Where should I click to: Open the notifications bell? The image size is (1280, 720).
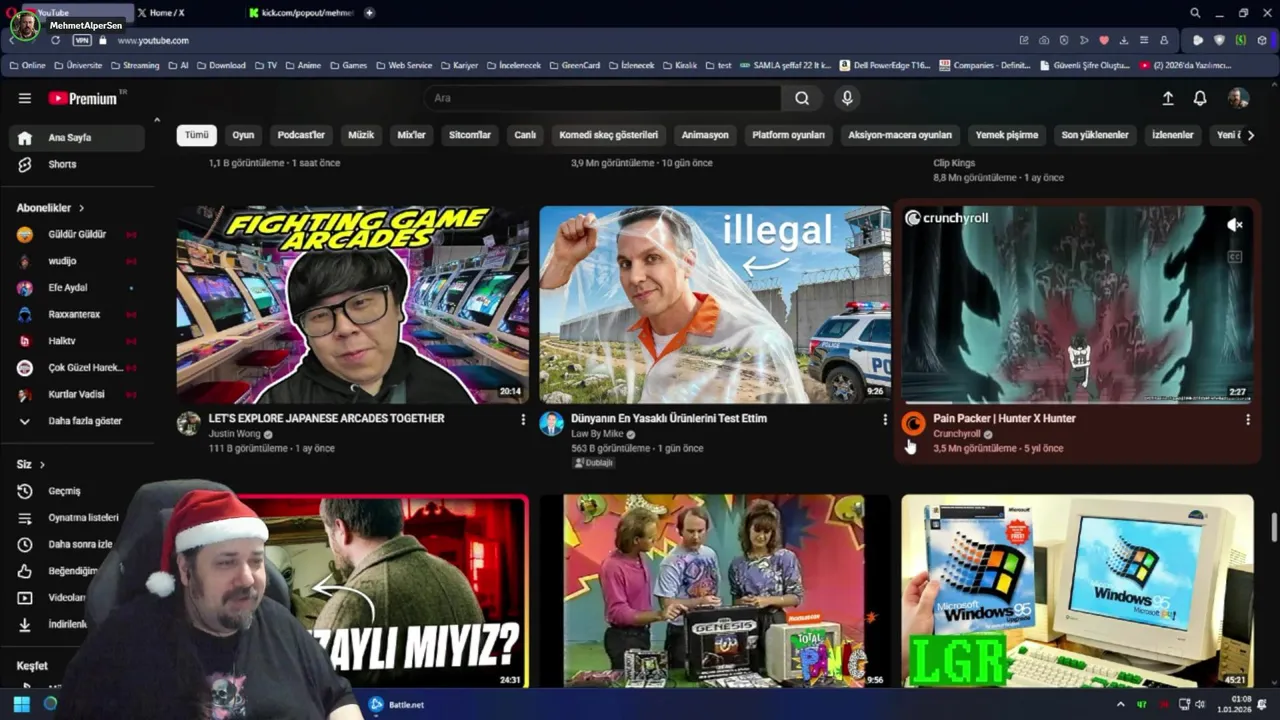point(1200,98)
